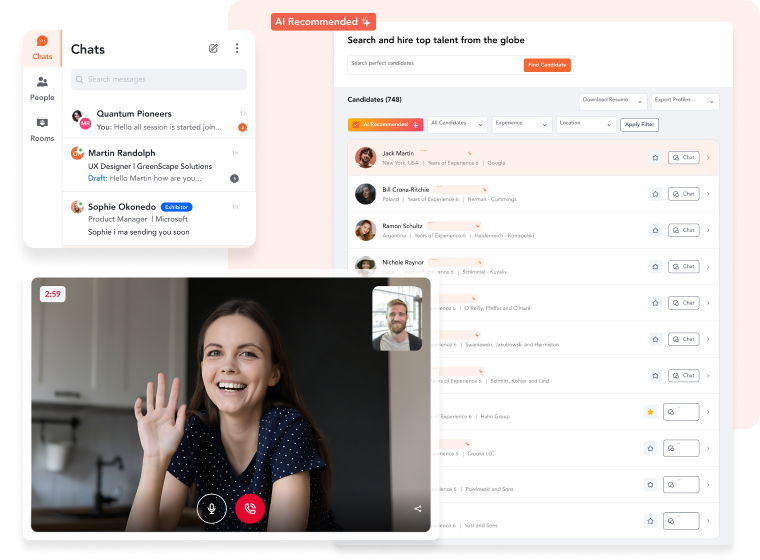Favorite Bill Crona-Ritchie with the star
Viewport: 760px width, 560px height.
655,194
